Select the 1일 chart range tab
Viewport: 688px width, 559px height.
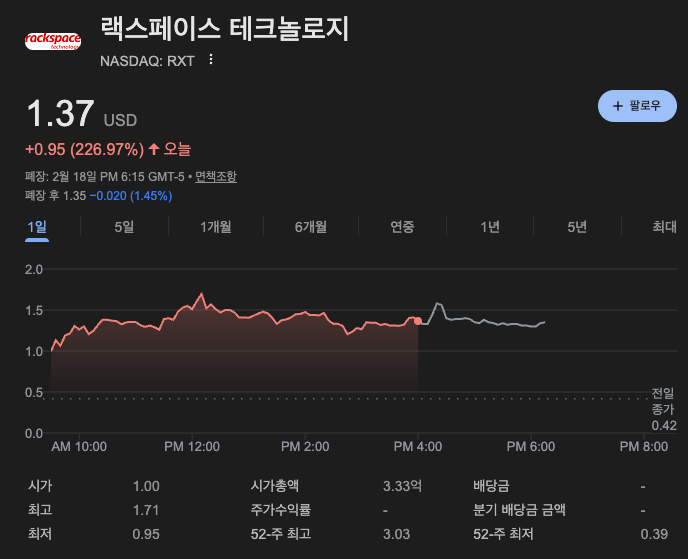tap(37, 227)
